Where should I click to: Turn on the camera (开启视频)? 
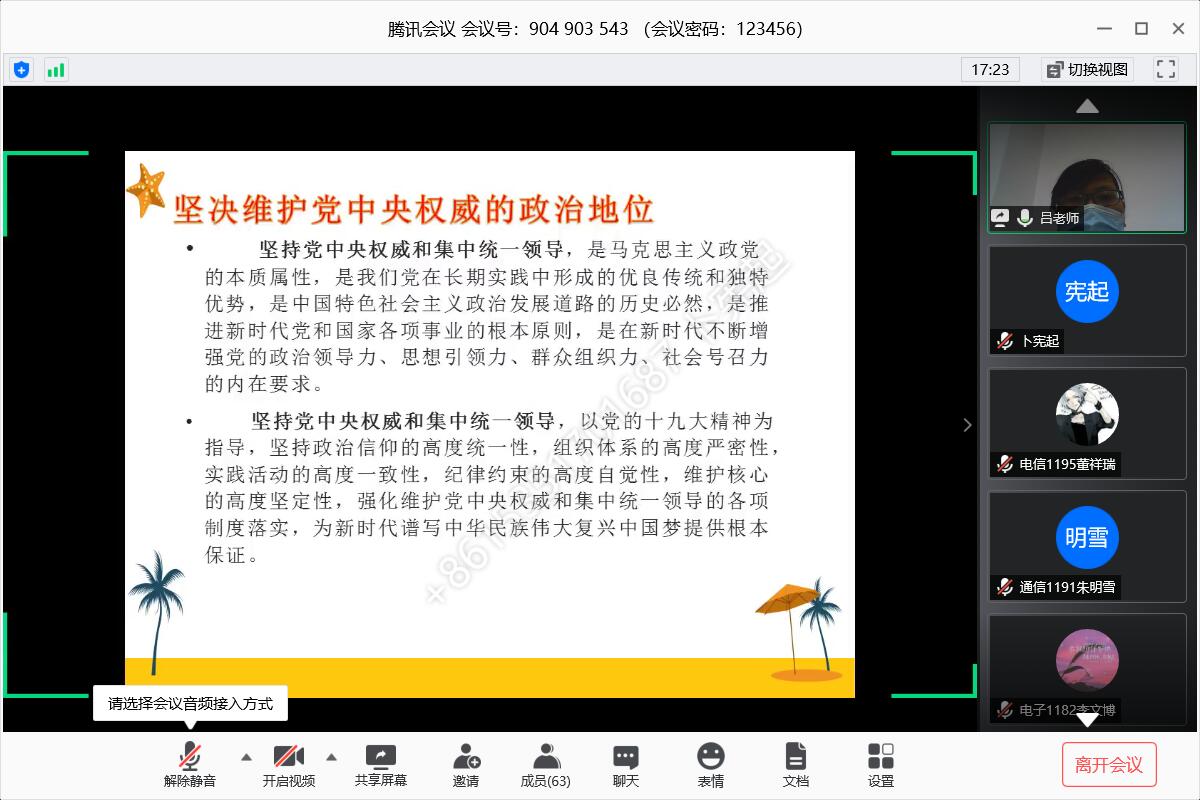point(289,765)
